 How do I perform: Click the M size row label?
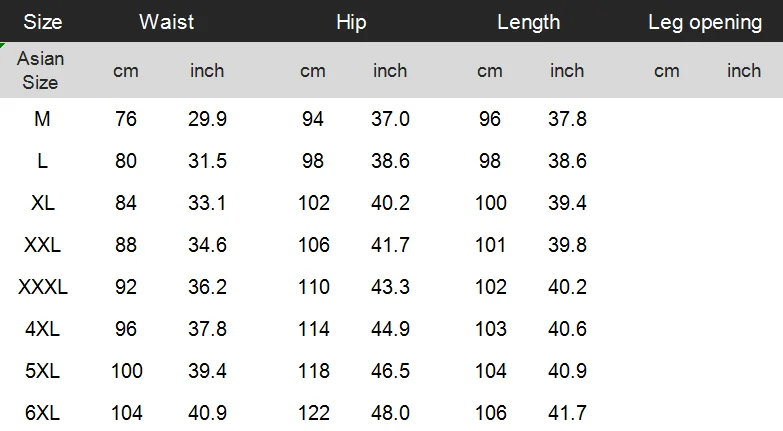point(42,119)
